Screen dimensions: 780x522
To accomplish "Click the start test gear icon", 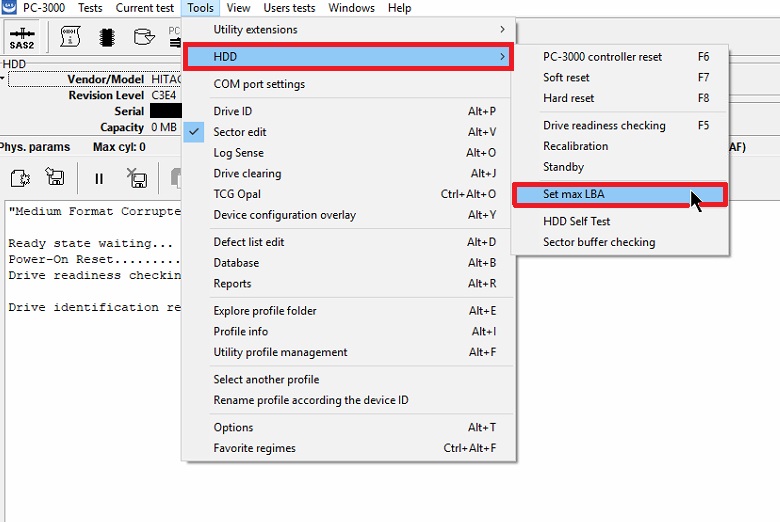I will click(x=20, y=178).
